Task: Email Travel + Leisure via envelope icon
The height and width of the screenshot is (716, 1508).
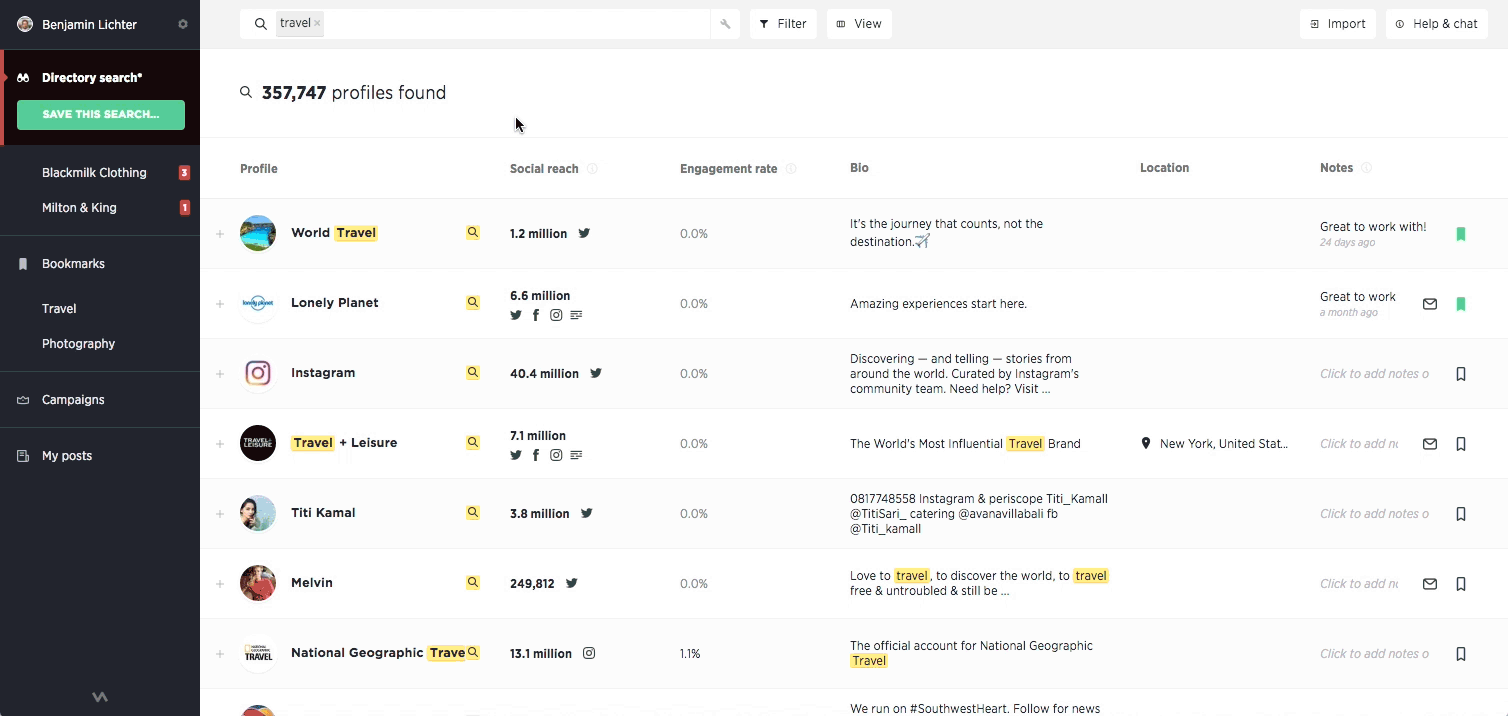Action: (1430, 444)
